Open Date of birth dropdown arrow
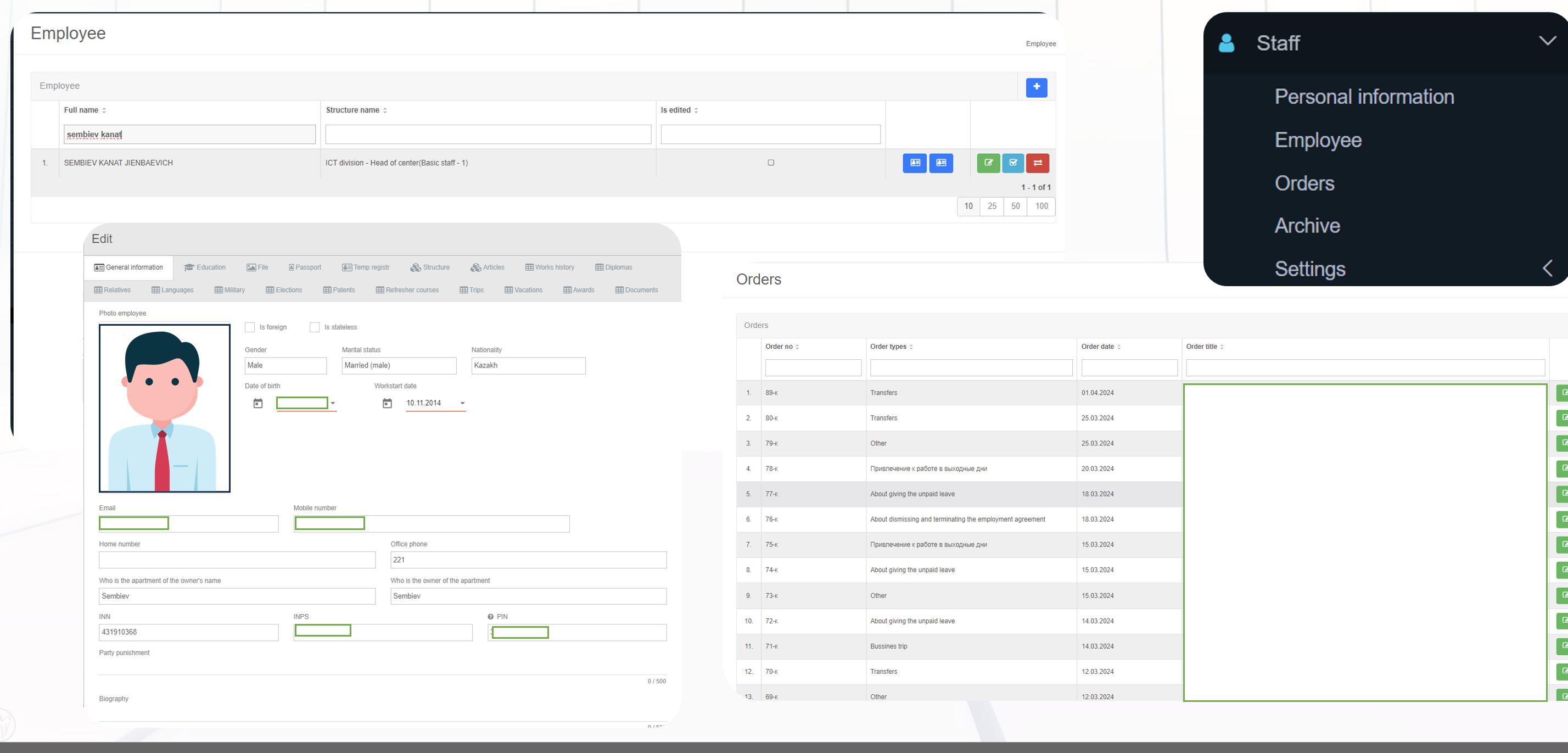This screenshot has width=1568, height=753. 333,403
